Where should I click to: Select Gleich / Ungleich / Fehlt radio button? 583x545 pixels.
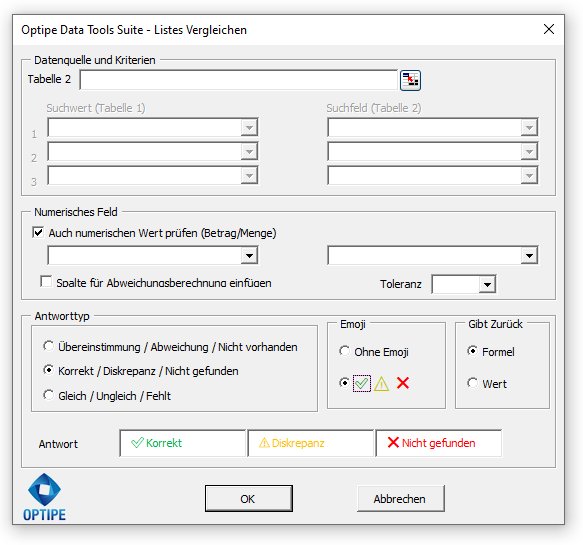[48, 395]
